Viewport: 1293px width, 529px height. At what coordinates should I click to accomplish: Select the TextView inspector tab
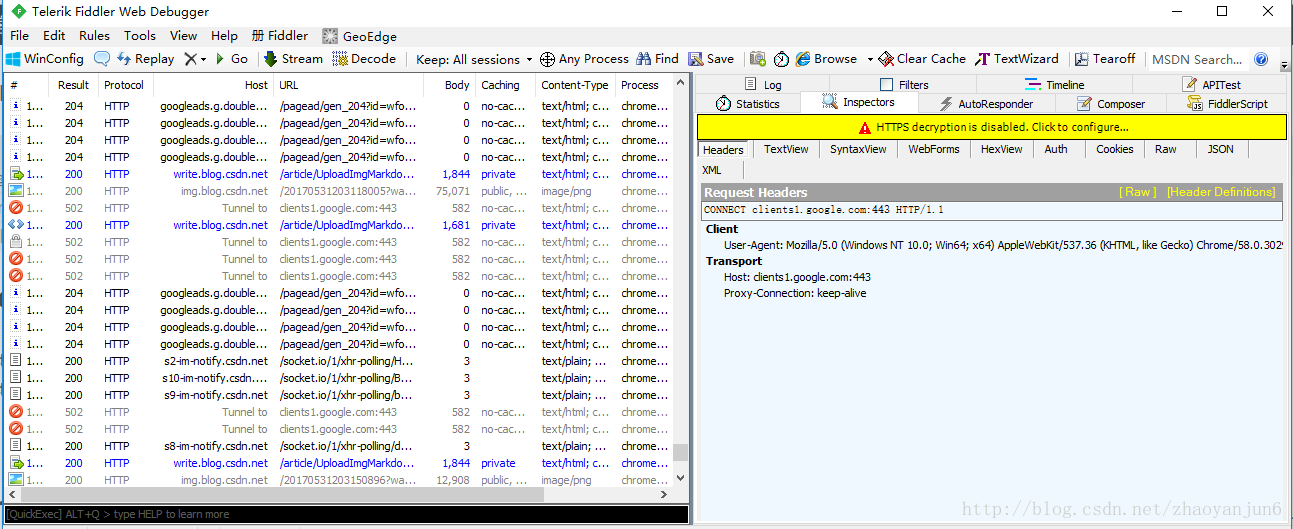786,149
